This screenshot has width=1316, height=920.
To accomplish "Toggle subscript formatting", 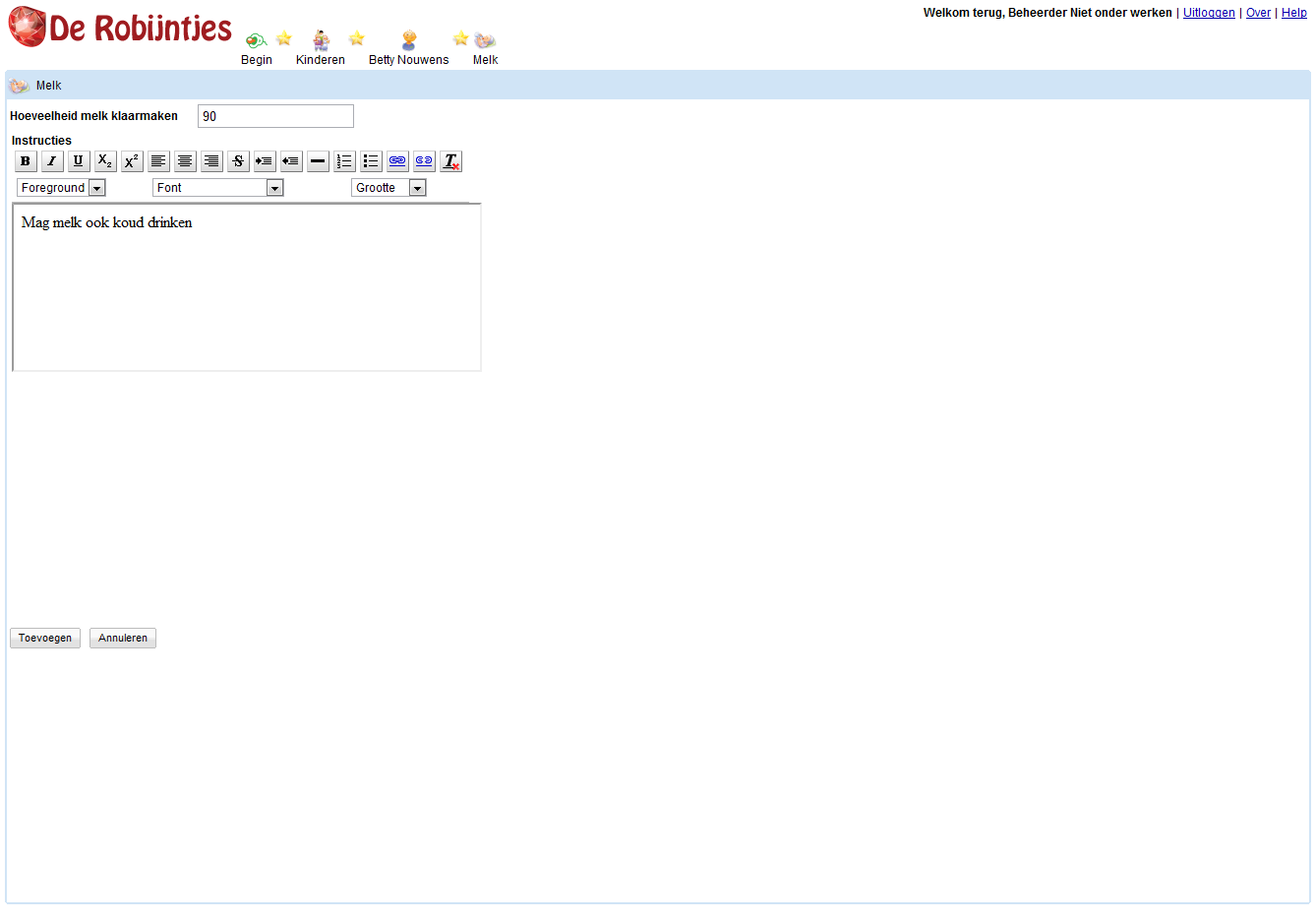I will (105, 161).
